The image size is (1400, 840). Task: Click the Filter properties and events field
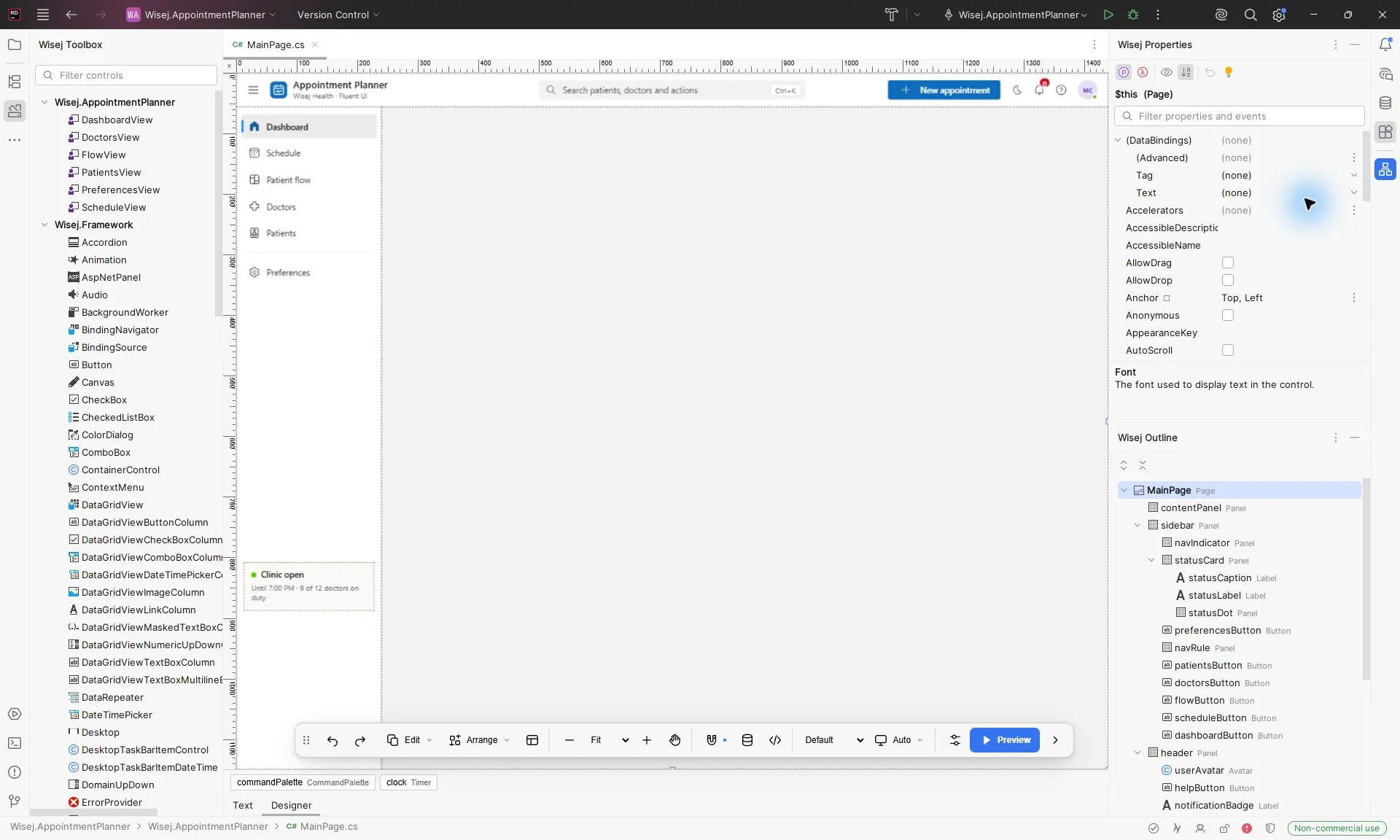(x=1239, y=116)
